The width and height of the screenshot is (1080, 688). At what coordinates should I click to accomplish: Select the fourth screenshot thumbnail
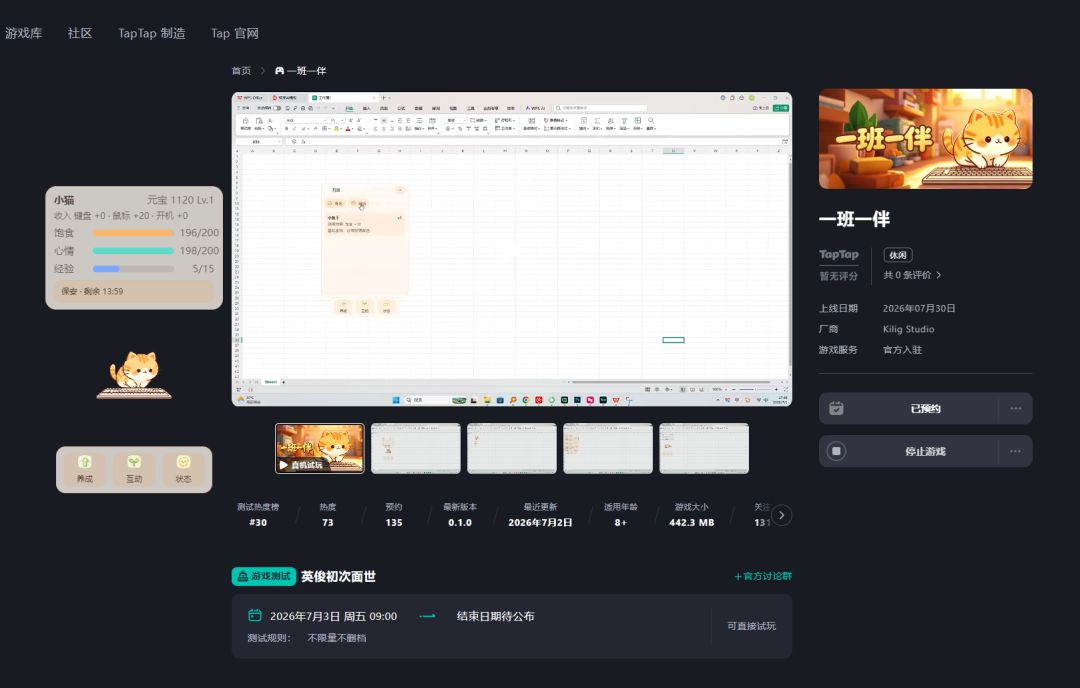tap(608, 448)
